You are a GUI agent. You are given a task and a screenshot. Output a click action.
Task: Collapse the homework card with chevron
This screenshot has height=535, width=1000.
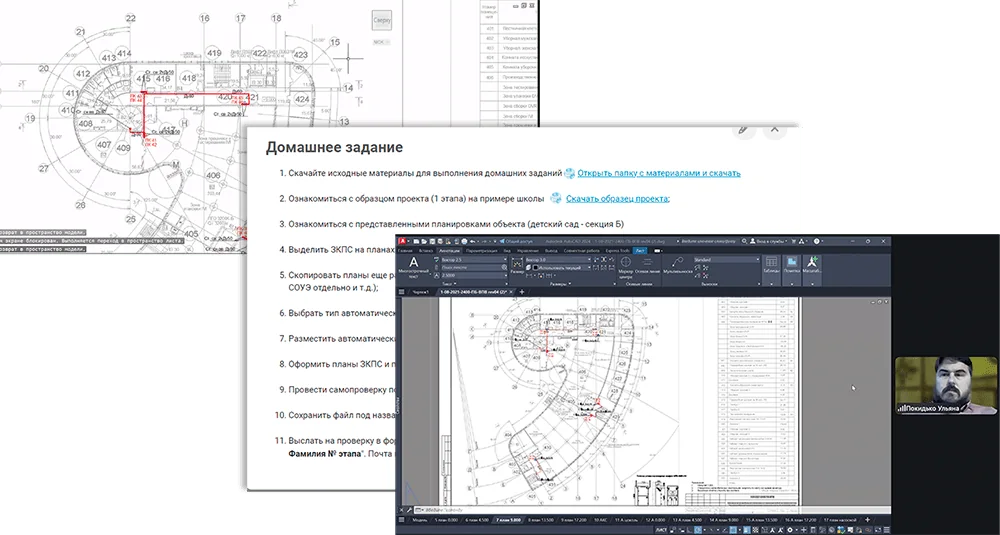point(774,129)
